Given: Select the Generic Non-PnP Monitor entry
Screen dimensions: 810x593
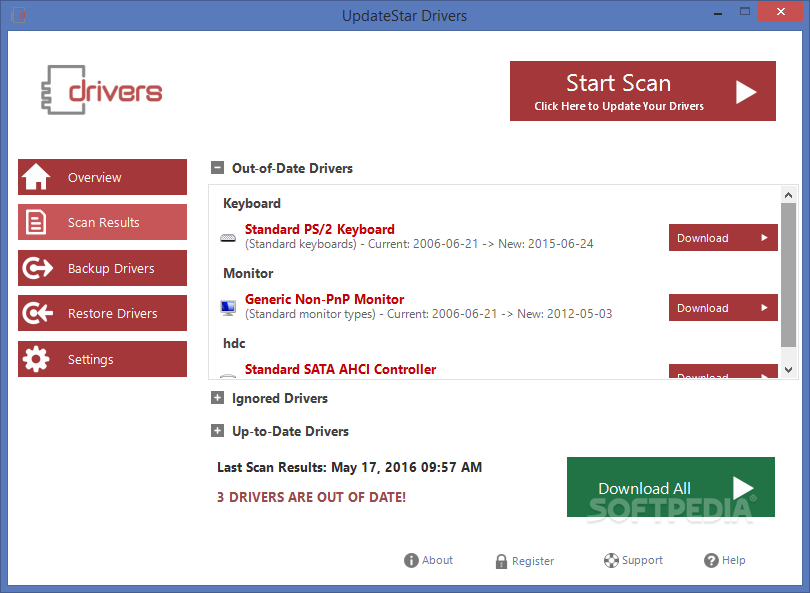Looking at the screenshot, I should [324, 299].
